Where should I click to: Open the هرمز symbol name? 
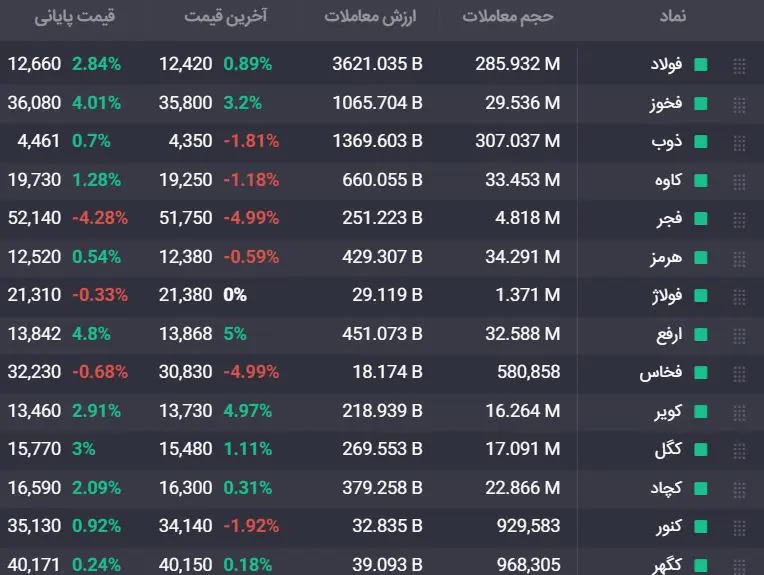coord(666,257)
